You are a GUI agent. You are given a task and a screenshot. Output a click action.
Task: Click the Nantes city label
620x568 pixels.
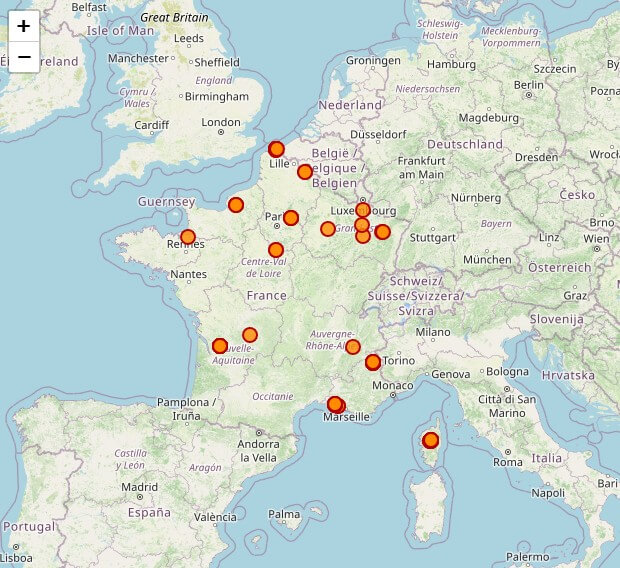189,274
